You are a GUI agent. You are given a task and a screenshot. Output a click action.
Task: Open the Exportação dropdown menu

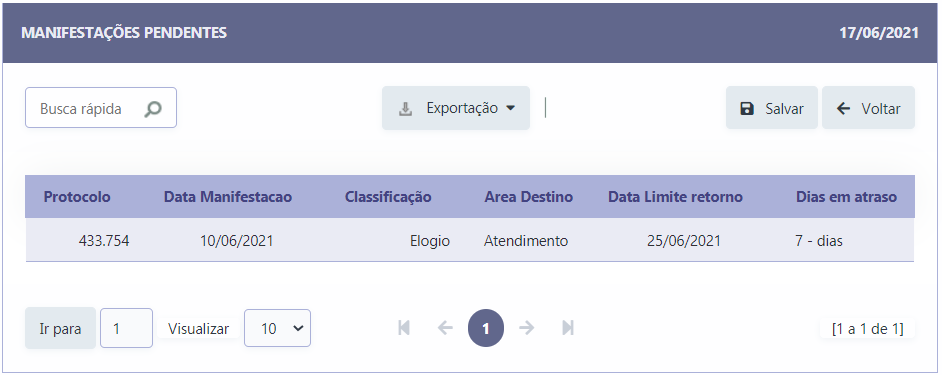[456, 108]
